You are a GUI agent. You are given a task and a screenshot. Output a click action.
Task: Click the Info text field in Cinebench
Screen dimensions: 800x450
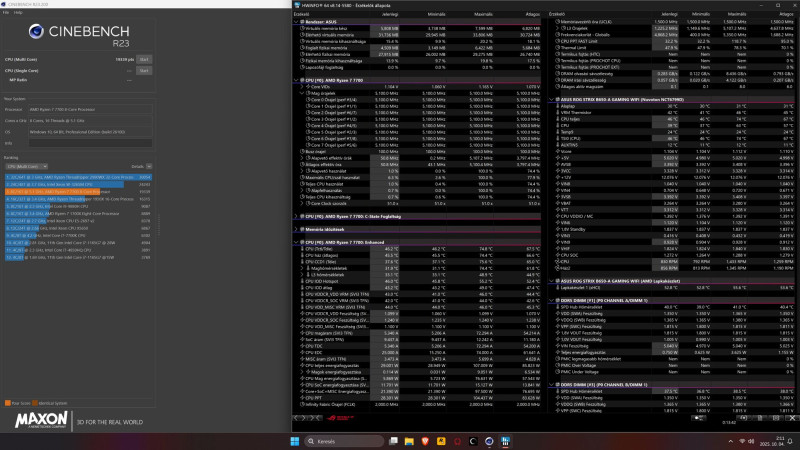pos(90,143)
